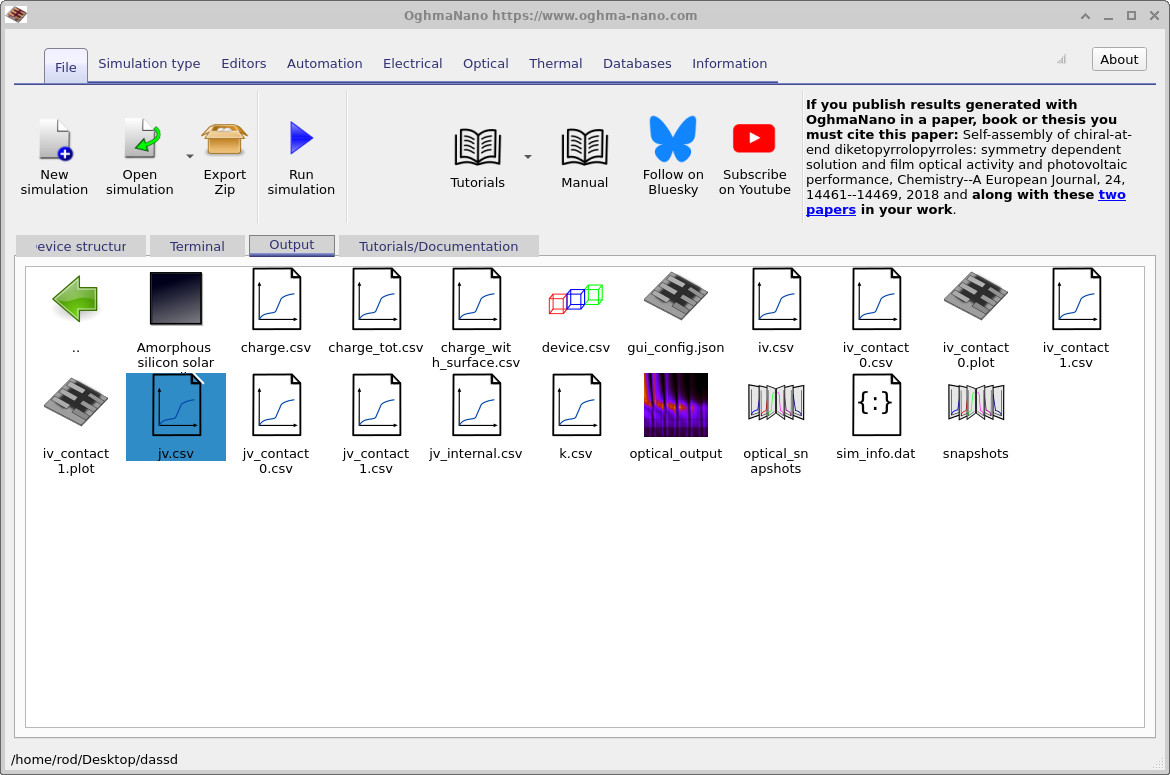The height and width of the screenshot is (775, 1170).
Task: Select the device.csv file
Action: 575,298
